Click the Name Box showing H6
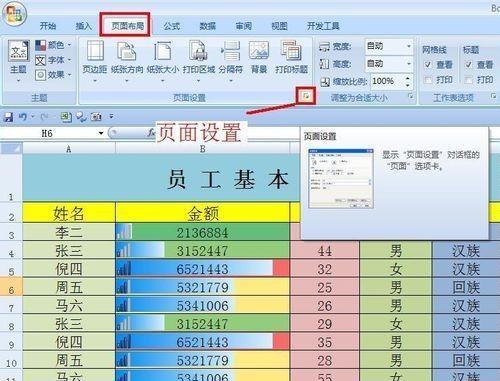The width and height of the screenshot is (500, 381). coord(48,134)
